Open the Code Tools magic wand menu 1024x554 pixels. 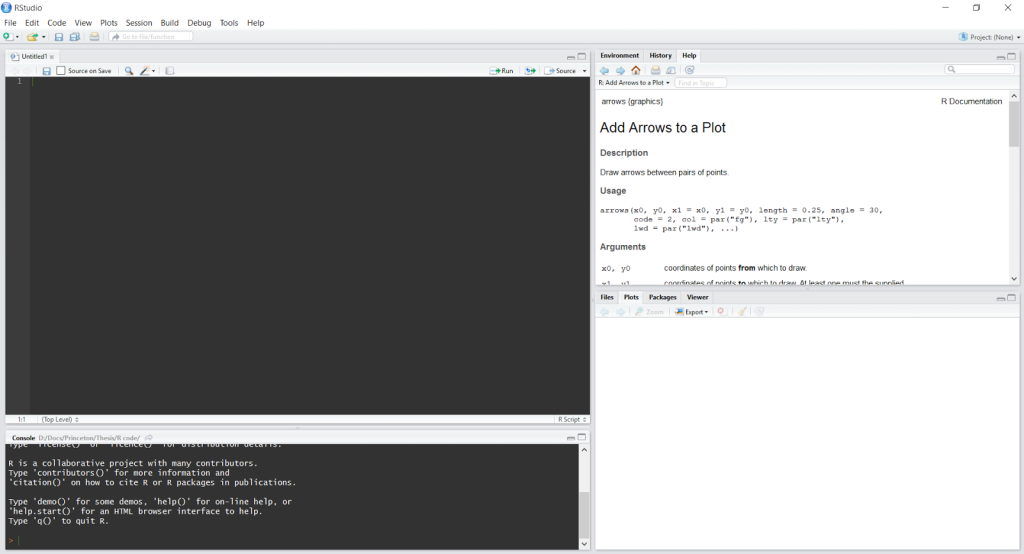[x=147, y=71]
